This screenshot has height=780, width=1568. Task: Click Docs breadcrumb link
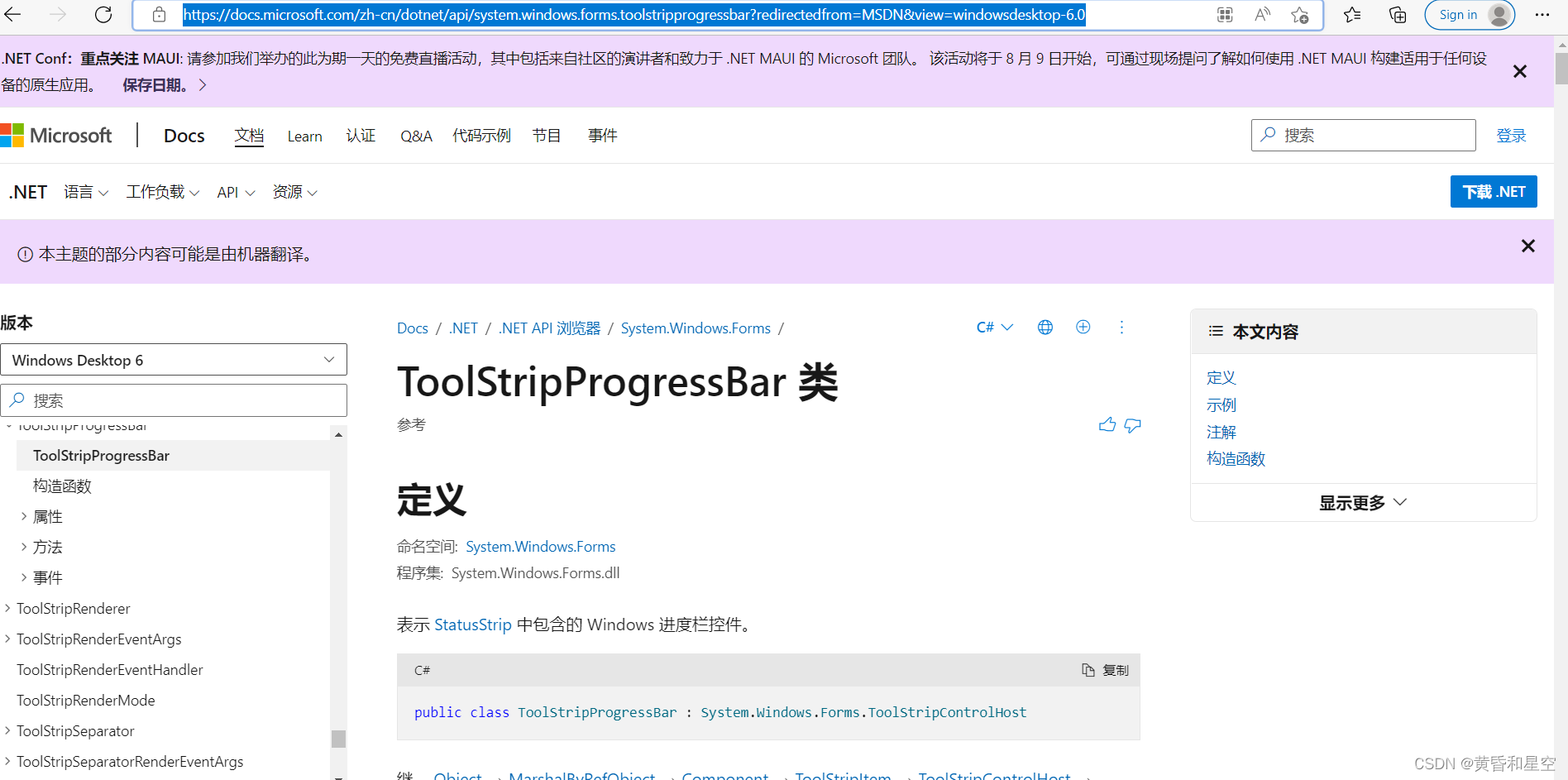413,328
